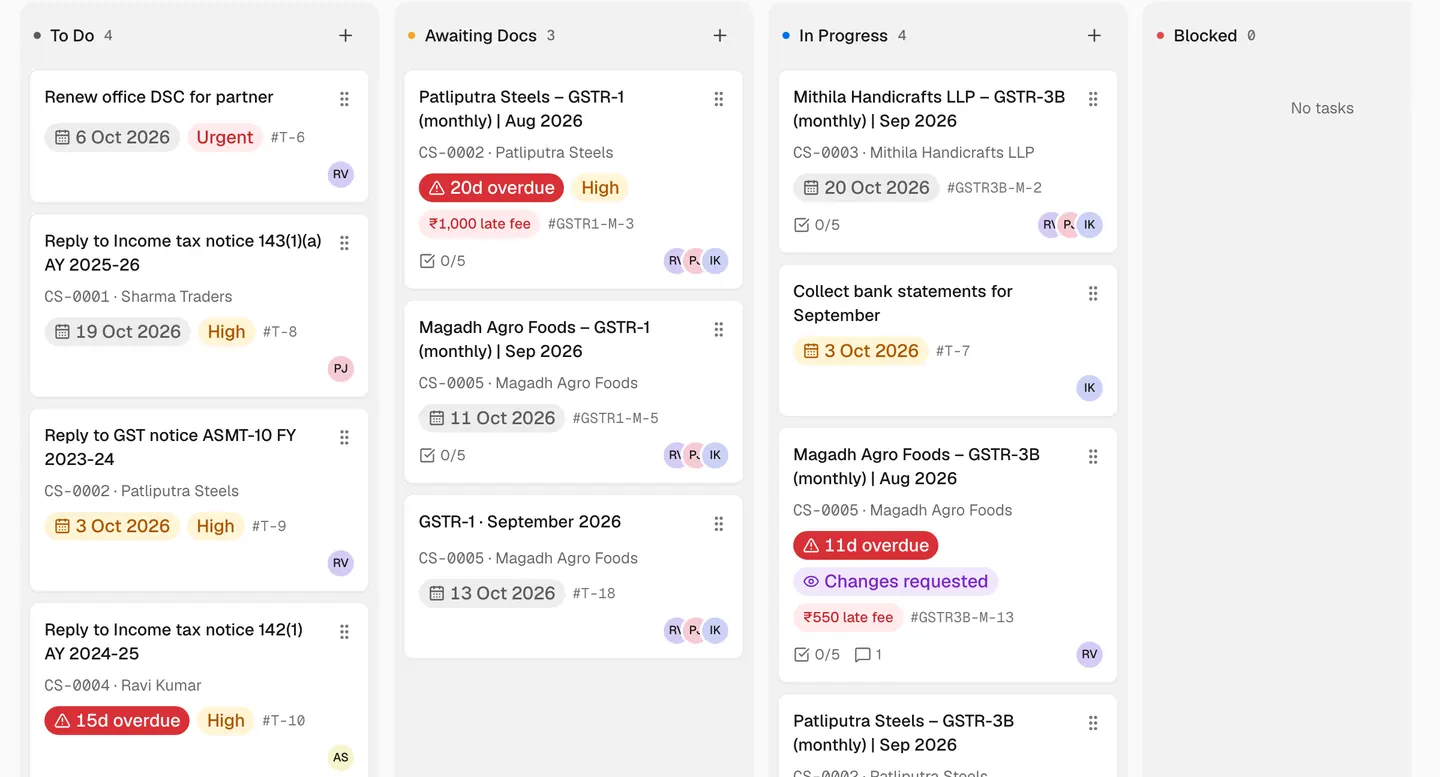Click drag handle on Patliputra Steels GSTR-1 card
This screenshot has width=1440, height=777.
pos(718,99)
